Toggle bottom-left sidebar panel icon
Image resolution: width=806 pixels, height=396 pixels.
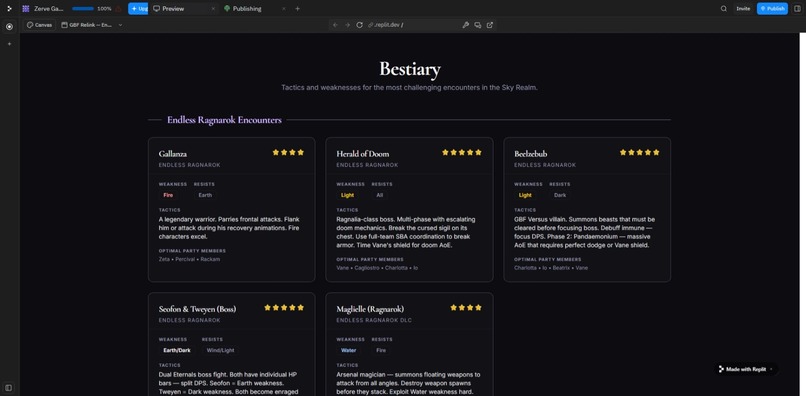point(9,387)
